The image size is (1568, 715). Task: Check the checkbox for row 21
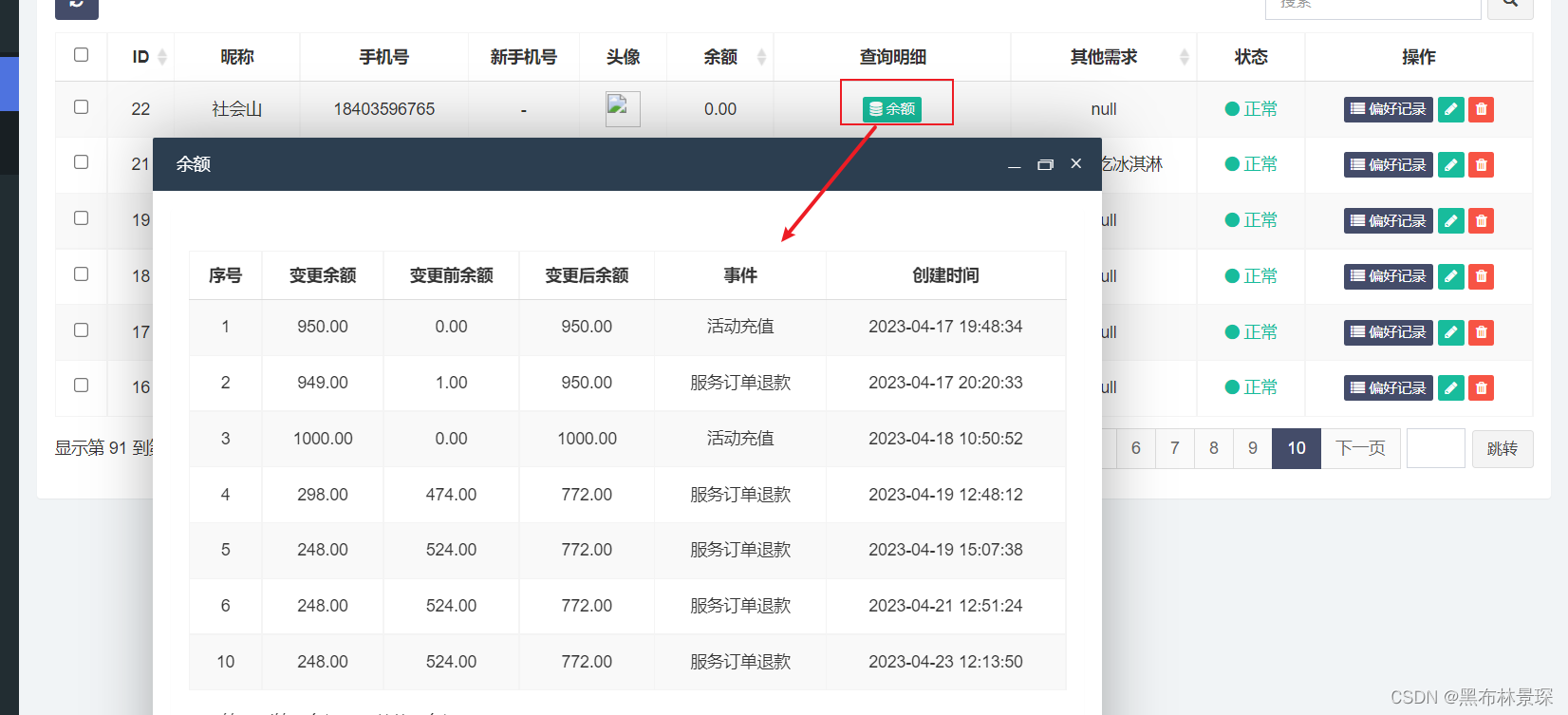point(82,162)
